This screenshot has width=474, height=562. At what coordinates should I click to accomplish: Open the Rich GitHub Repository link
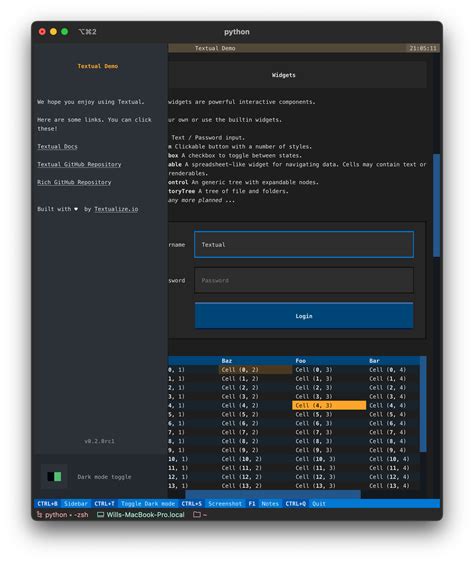click(74, 182)
